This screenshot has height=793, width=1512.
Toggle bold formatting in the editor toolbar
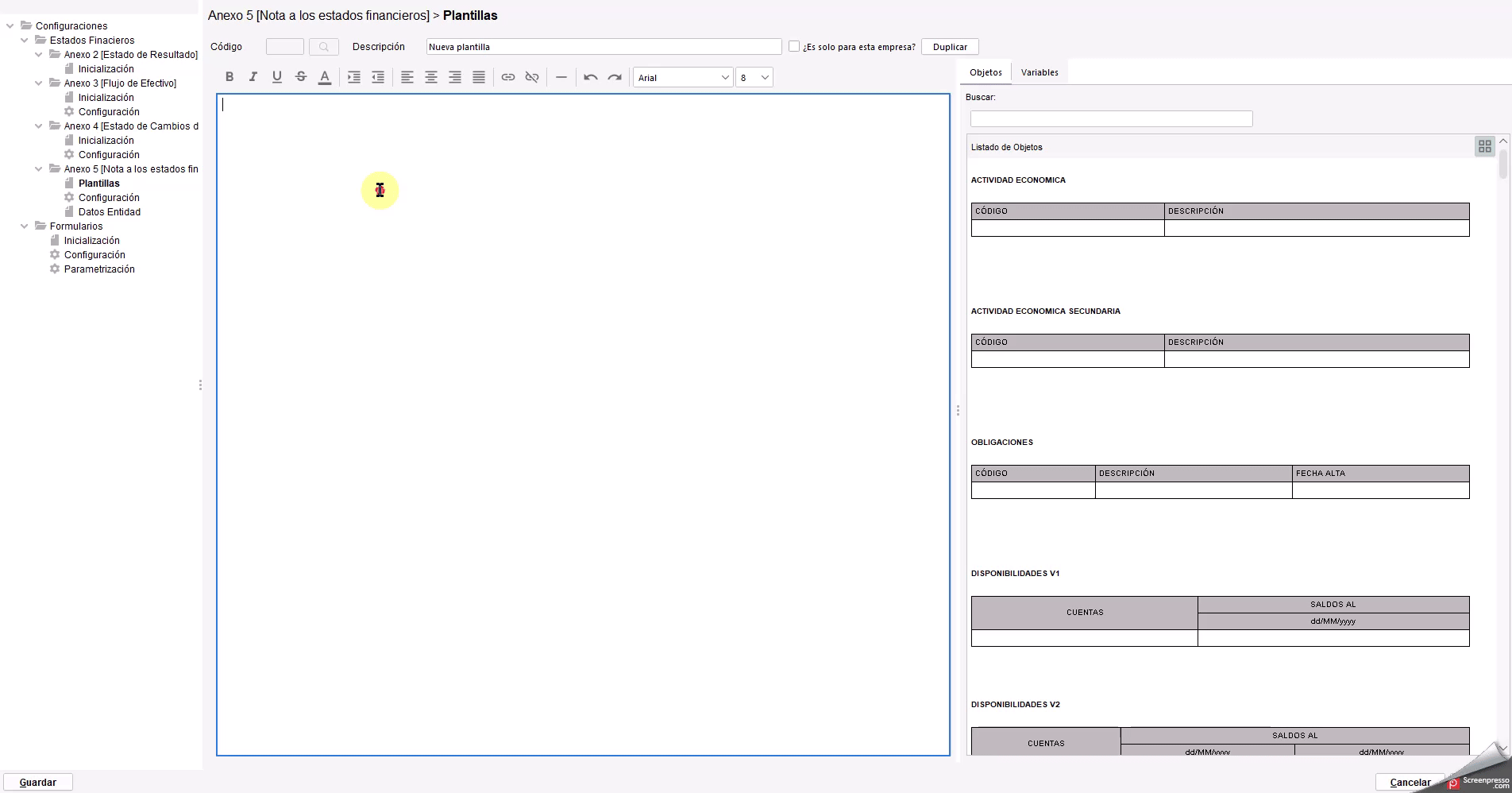[229, 77]
